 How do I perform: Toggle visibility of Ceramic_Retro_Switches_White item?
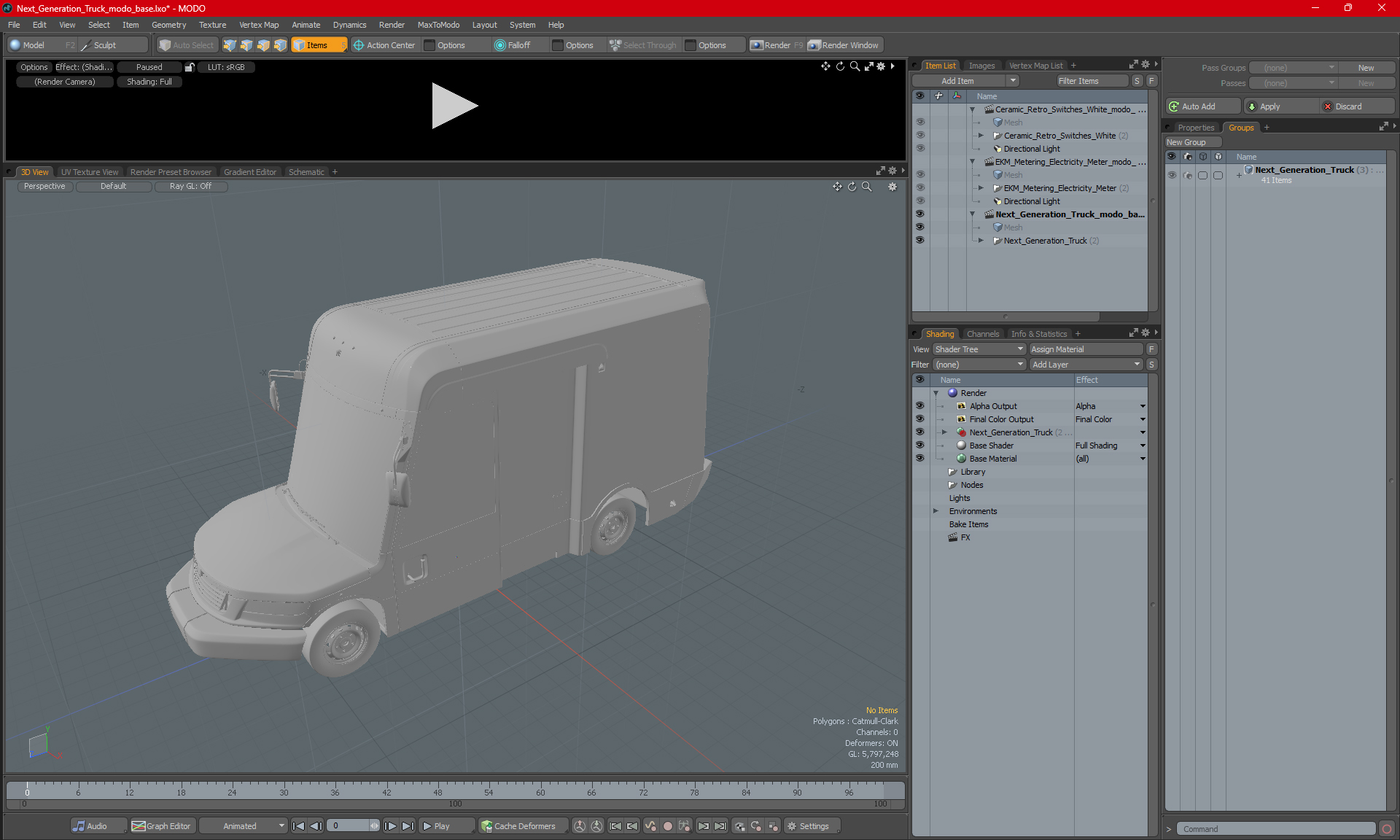click(x=920, y=136)
